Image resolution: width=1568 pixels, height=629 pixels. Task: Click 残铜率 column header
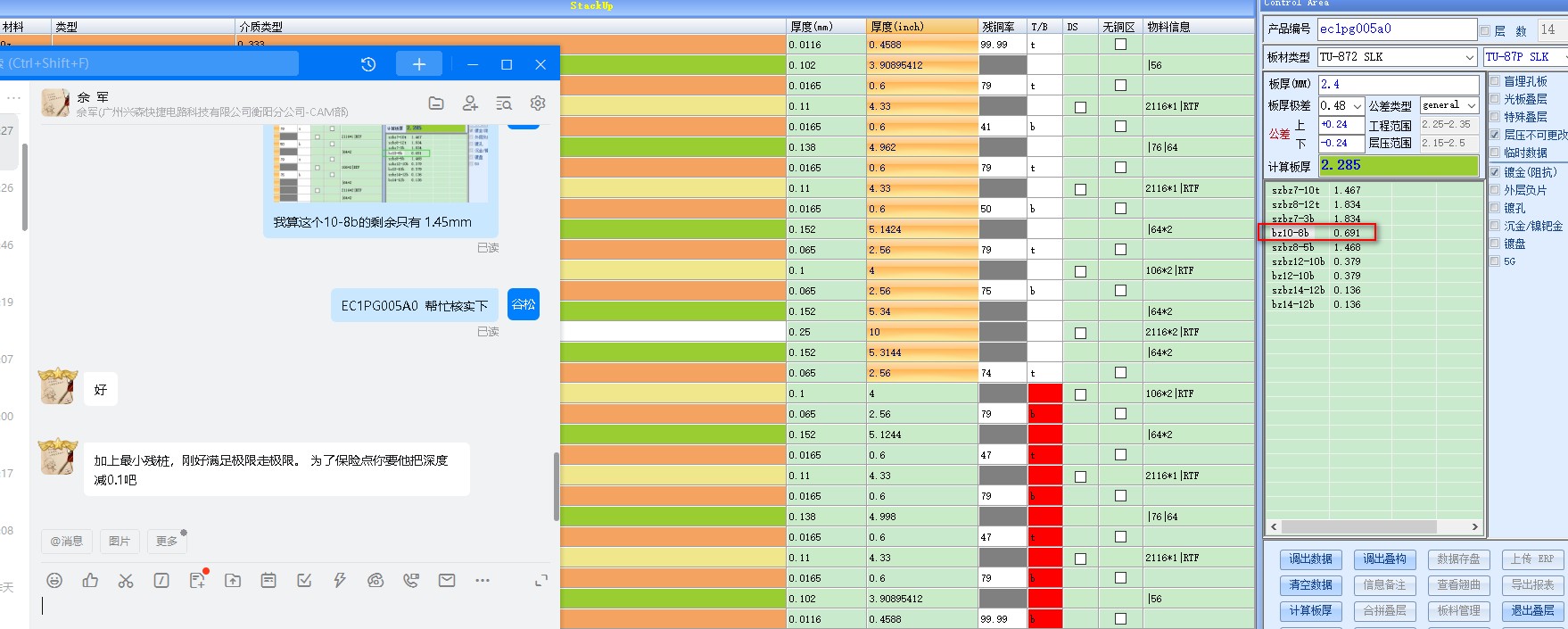(x=1003, y=27)
